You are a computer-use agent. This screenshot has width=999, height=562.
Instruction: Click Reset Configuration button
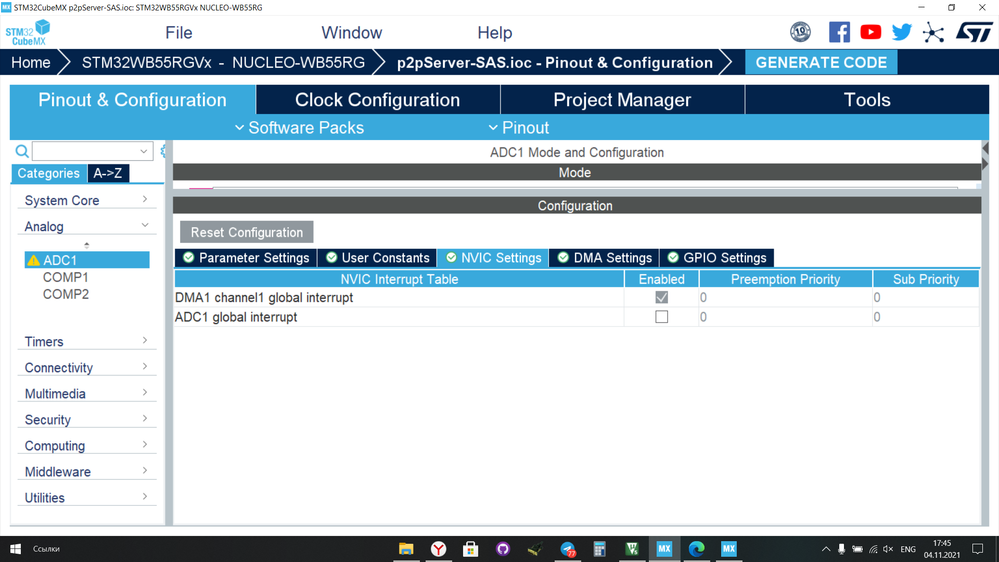pyautogui.click(x=247, y=232)
